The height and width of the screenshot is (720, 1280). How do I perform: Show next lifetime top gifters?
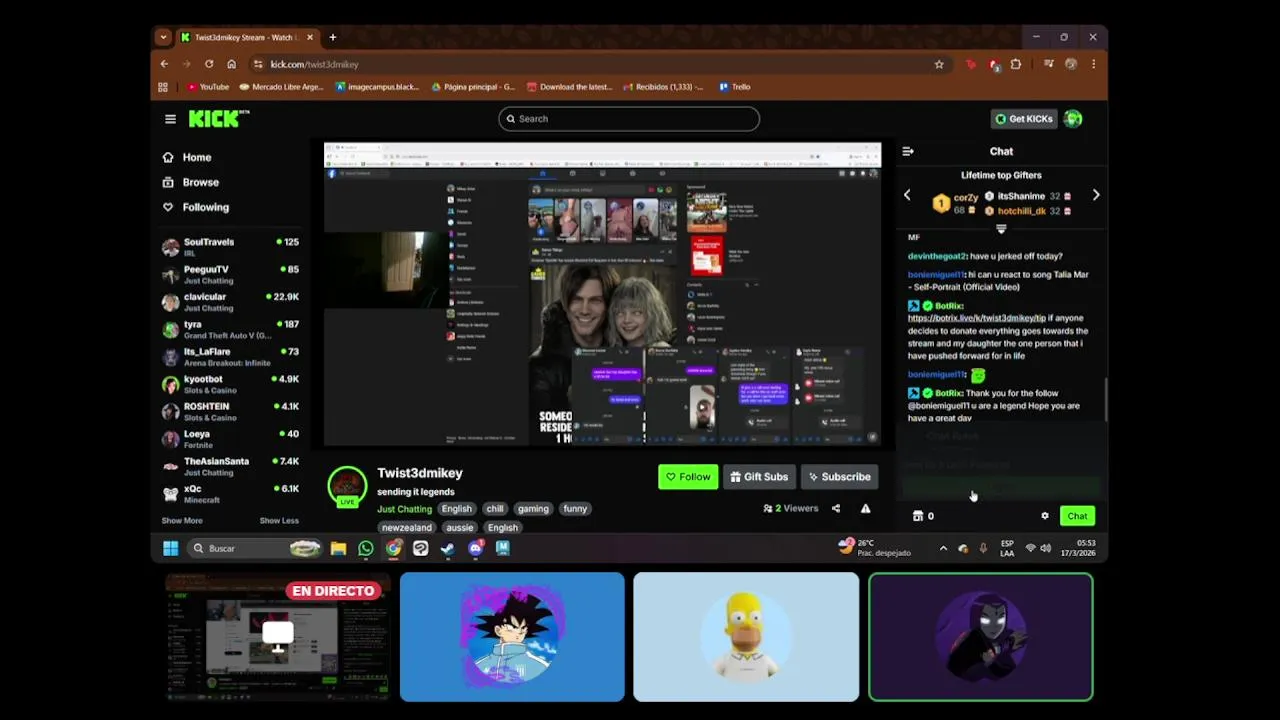1096,196
